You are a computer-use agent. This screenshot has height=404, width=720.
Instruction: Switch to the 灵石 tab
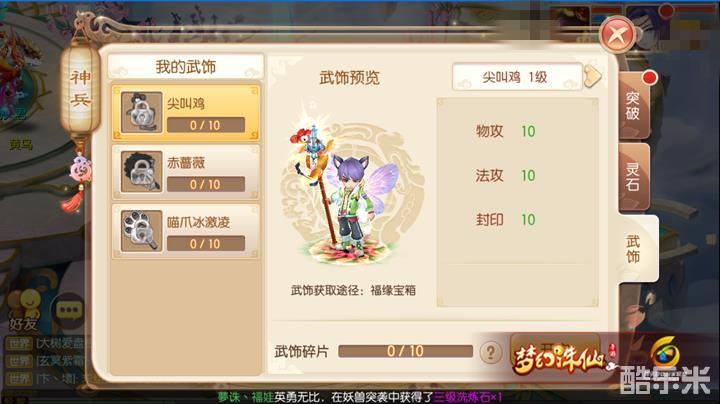[634, 177]
